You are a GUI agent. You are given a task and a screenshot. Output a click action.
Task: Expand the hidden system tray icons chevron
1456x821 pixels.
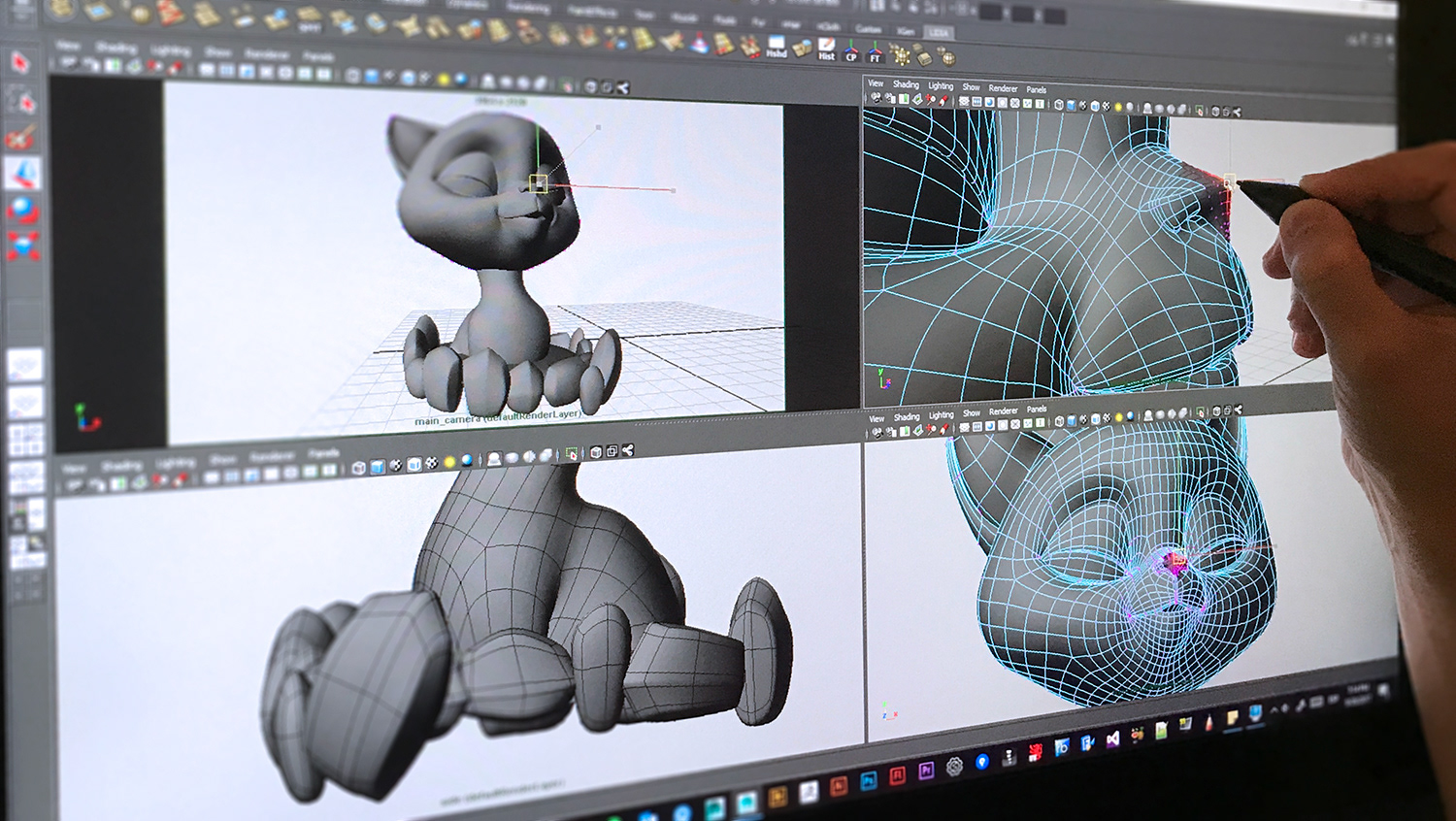[1274, 708]
